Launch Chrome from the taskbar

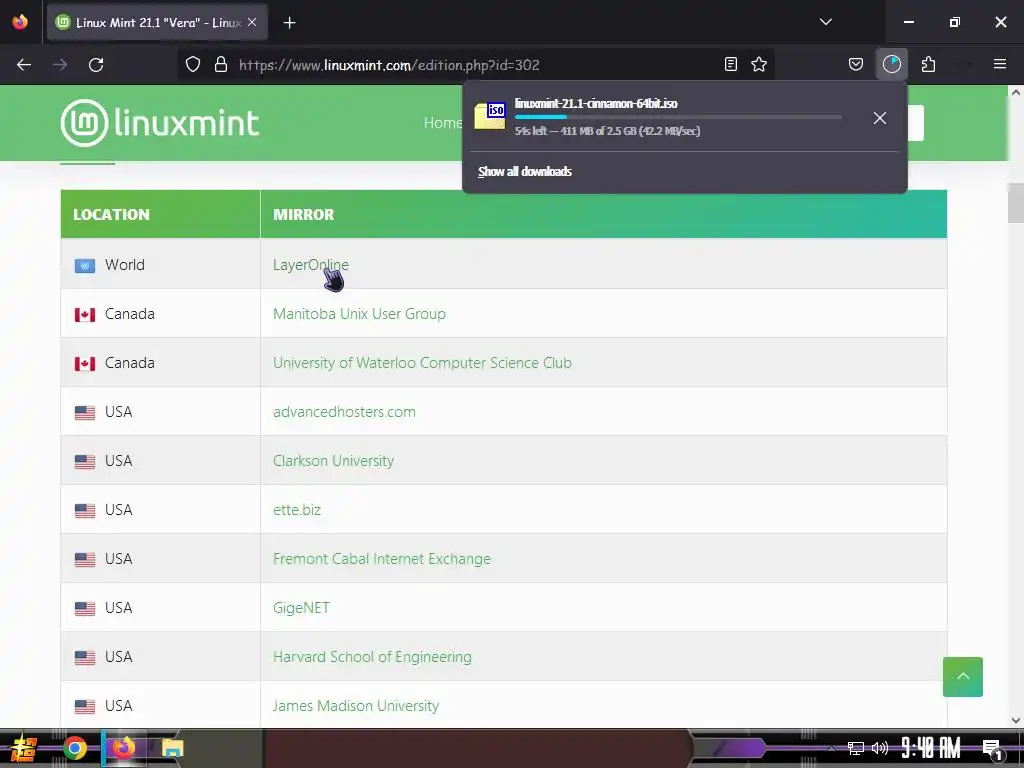coord(74,748)
